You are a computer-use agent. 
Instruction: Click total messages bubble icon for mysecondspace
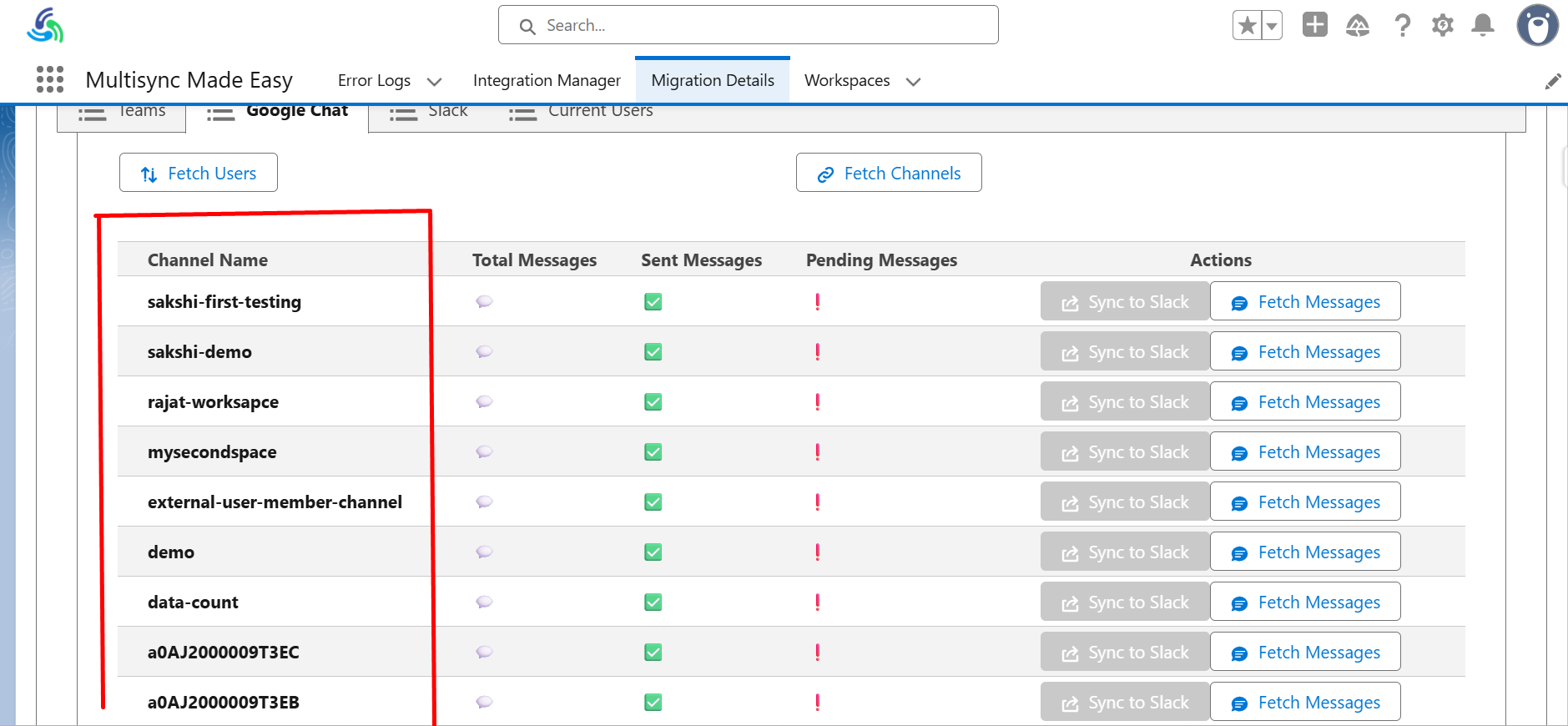(484, 451)
